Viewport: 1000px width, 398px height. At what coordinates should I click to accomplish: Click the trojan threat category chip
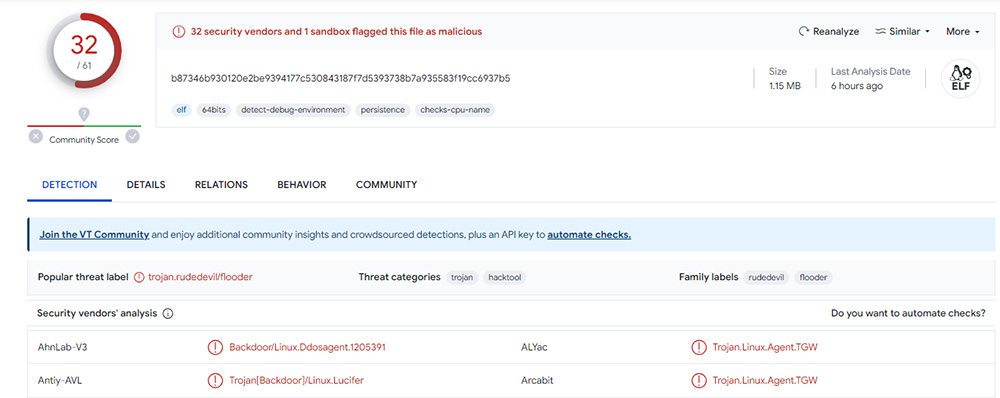pos(462,277)
